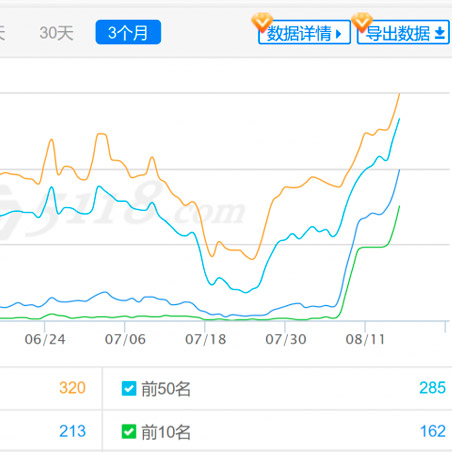Toggle the cyan 前50名 checkbox
This screenshot has width=452, height=452.
click(129, 388)
